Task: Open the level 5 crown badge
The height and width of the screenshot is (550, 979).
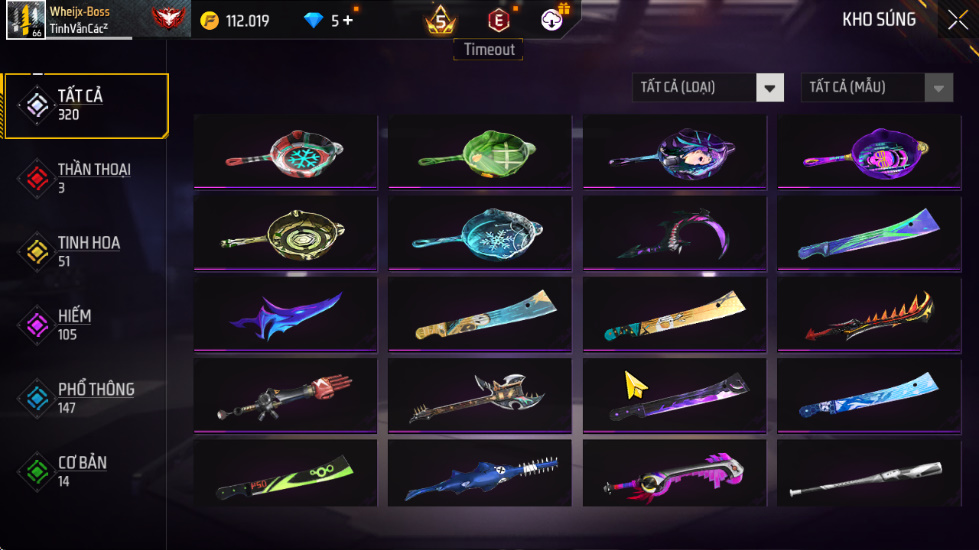Action: coord(440,20)
